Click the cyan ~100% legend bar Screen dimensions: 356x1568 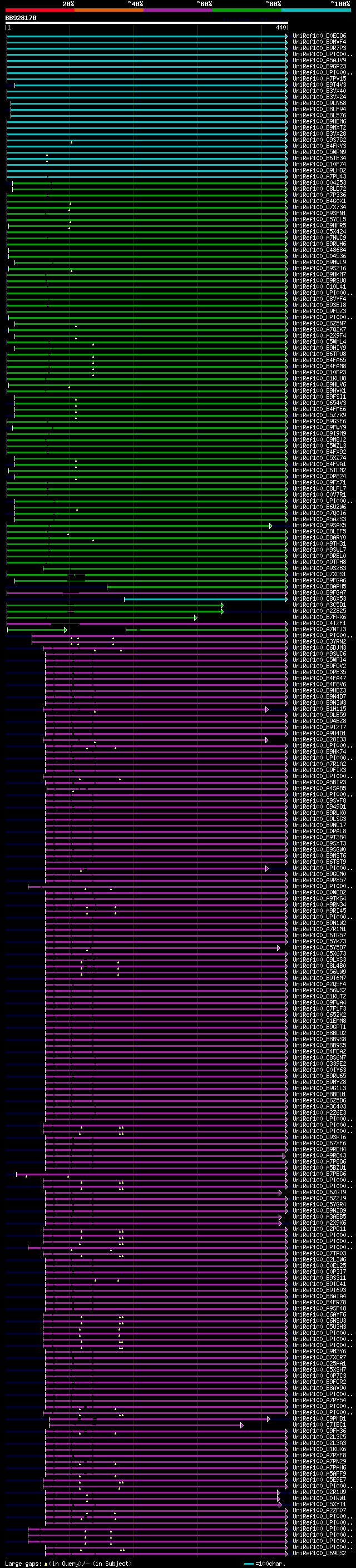click(316, 10)
